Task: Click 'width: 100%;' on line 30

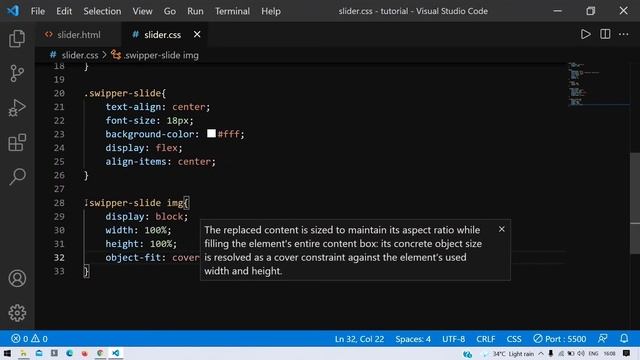Action: click(138, 230)
